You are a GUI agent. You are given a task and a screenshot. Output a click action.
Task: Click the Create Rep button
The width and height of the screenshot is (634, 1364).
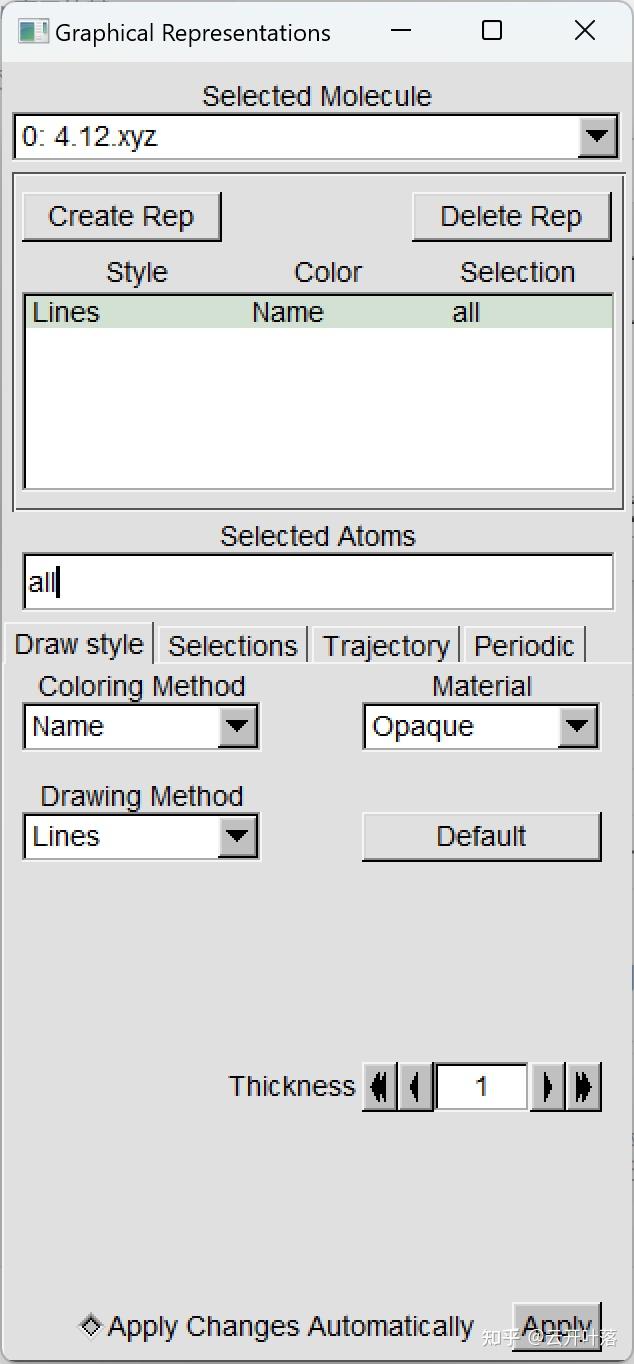121,217
